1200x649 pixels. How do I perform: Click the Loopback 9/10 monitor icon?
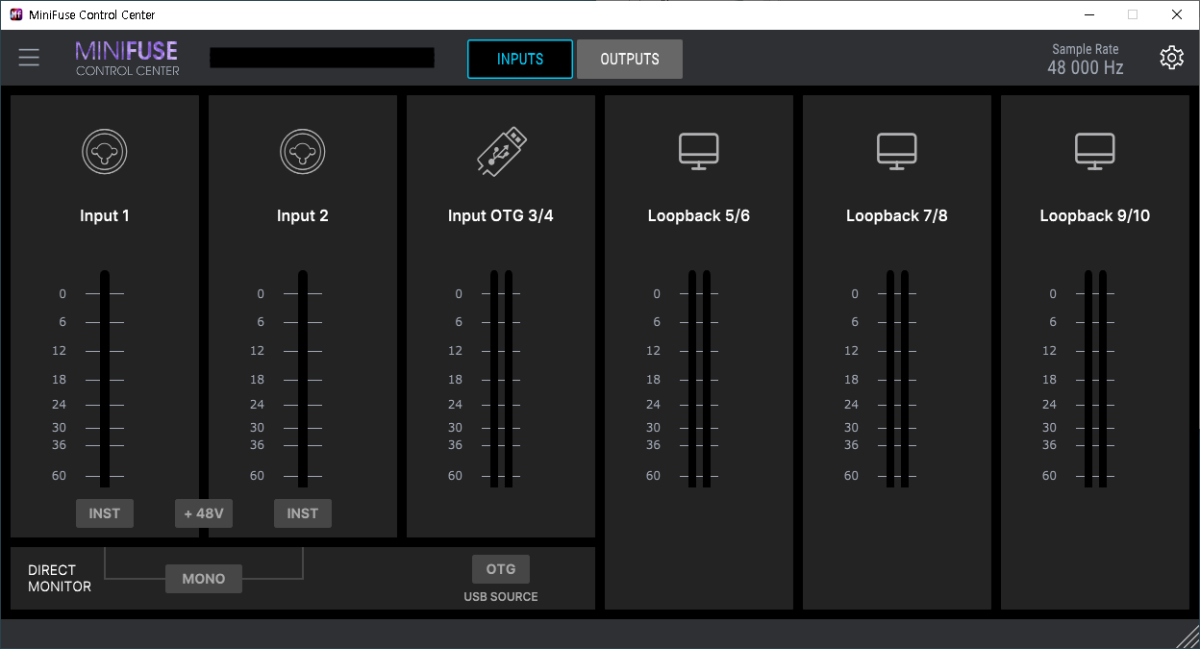[x=1094, y=152]
